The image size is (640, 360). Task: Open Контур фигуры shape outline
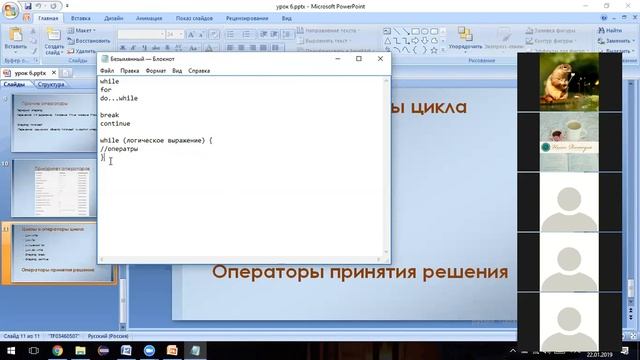[551, 41]
